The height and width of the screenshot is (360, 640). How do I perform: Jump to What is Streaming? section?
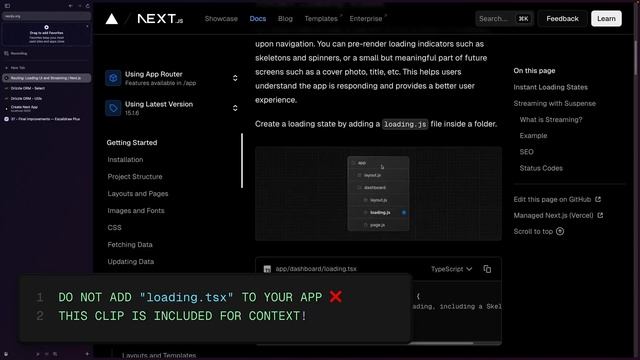[551, 120]
